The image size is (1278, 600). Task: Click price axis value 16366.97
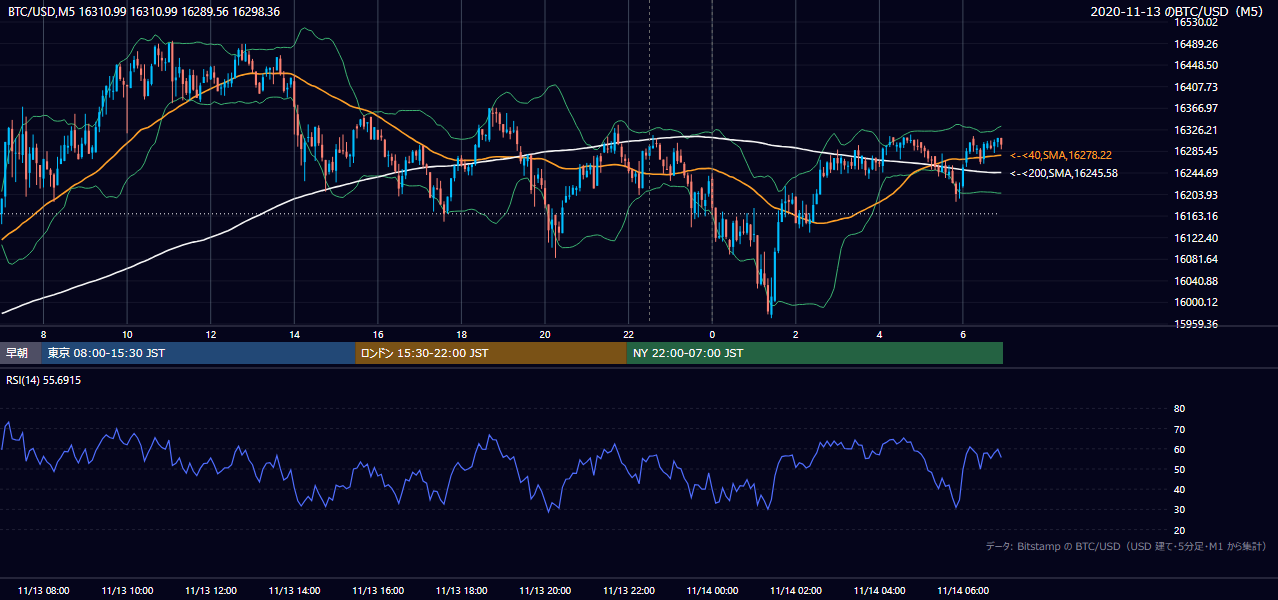click(1195, 108)
